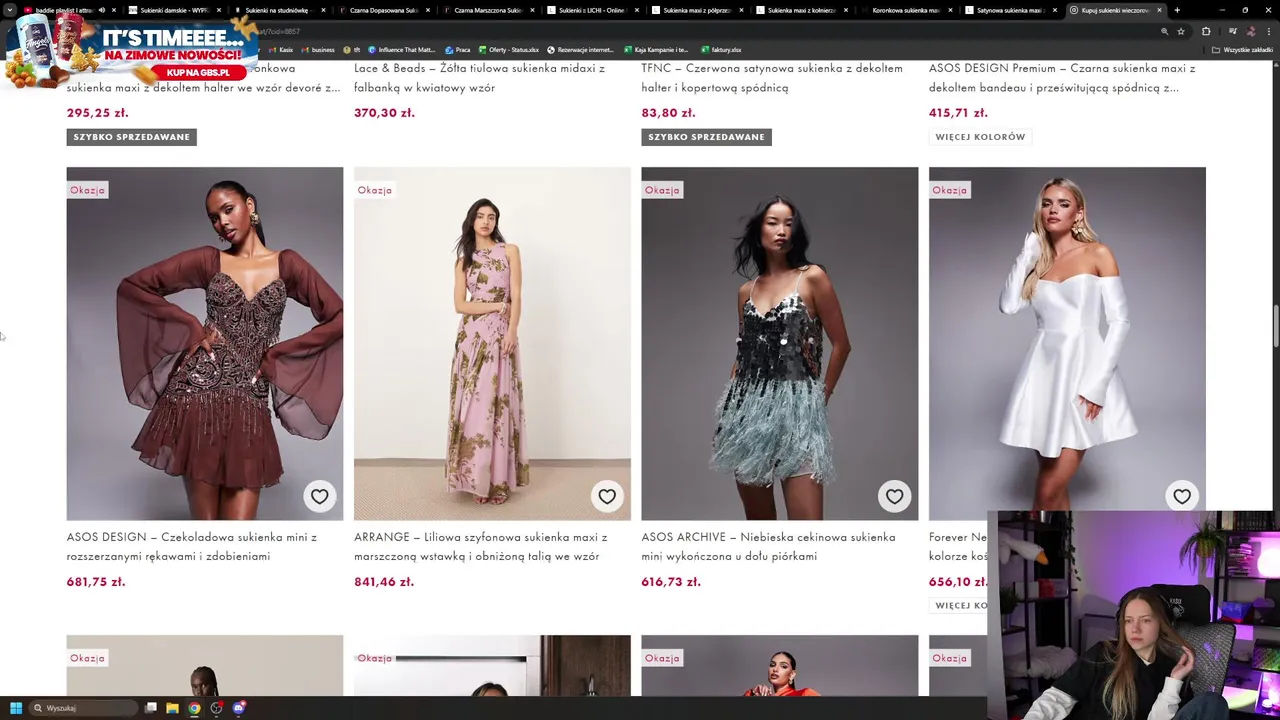Open the faktury.xlsx bookmark
Image resolution: width=1280 pixels, height=720 pixels.
[721, 50]
